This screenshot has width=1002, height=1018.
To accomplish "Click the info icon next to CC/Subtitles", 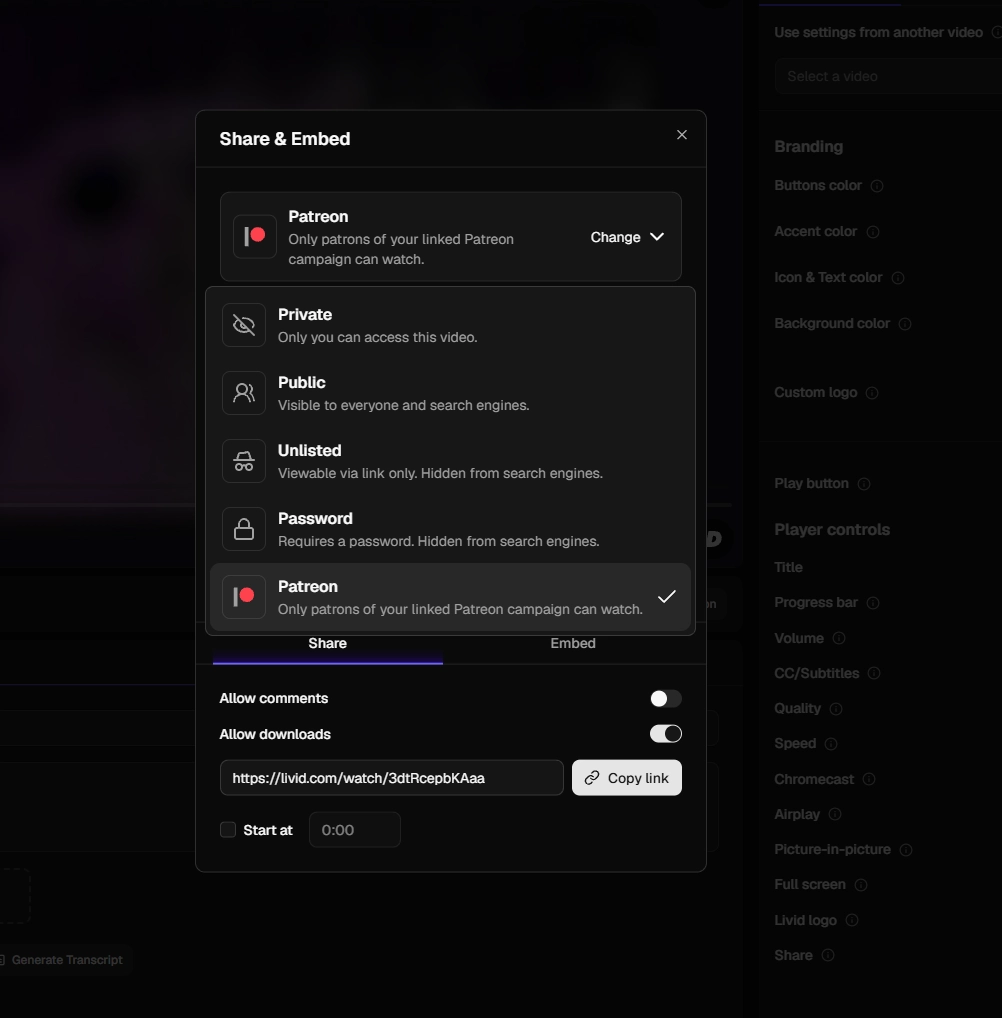I will click(874, 674).
